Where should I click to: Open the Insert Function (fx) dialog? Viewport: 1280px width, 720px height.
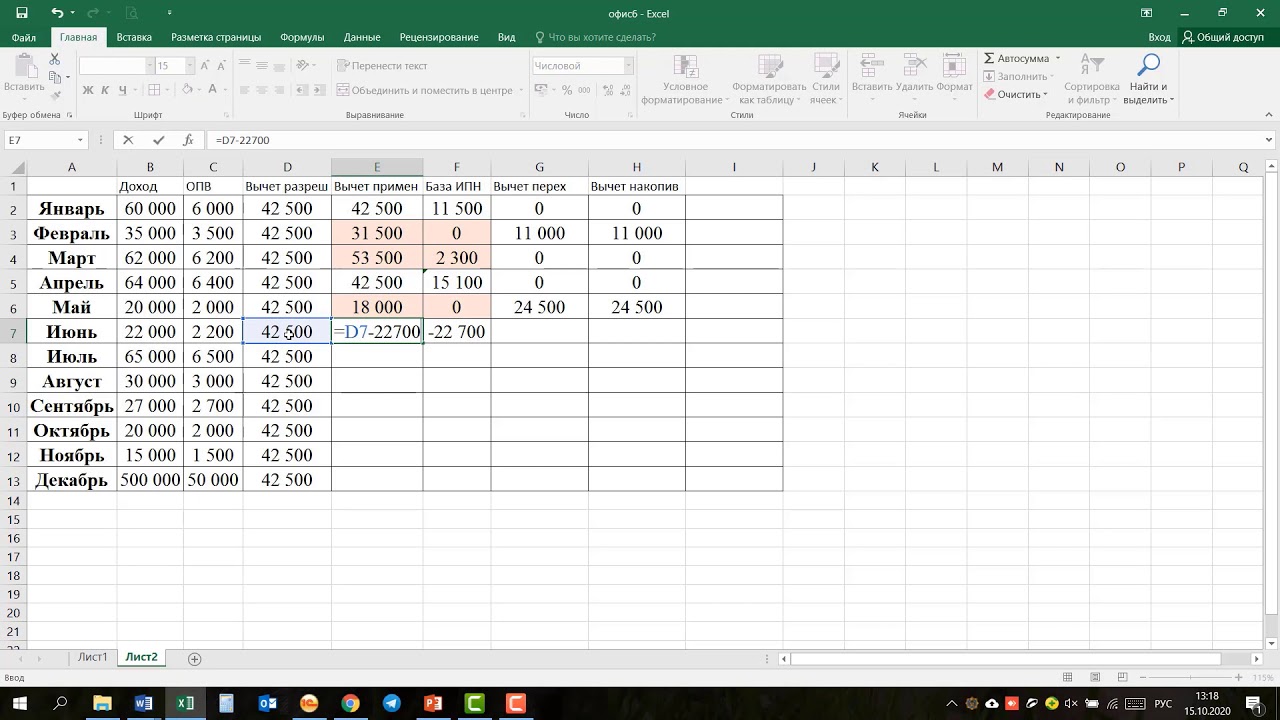pyautogui.click(x=188, y=140)
